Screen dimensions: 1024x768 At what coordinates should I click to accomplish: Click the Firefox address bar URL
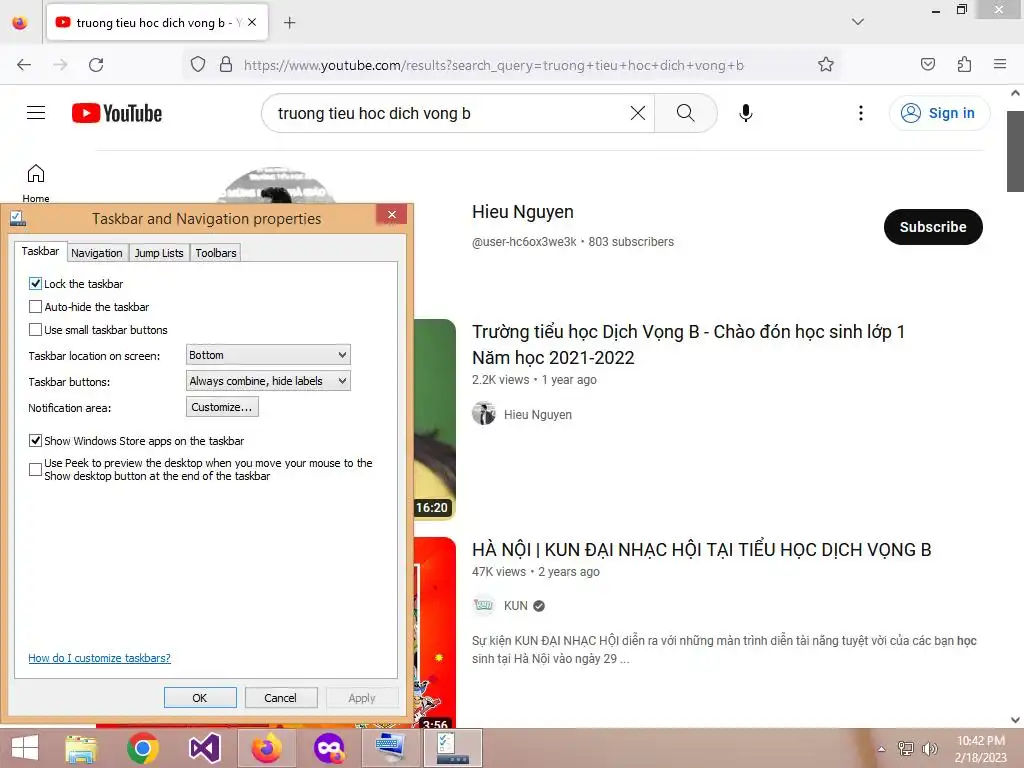pyautogui.click(x=494, y=65)
